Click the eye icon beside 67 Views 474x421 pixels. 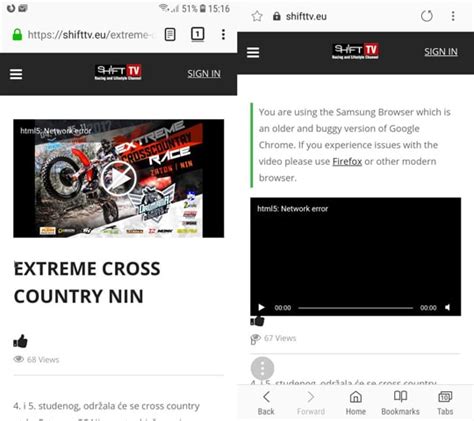click(x=256, y=338)
